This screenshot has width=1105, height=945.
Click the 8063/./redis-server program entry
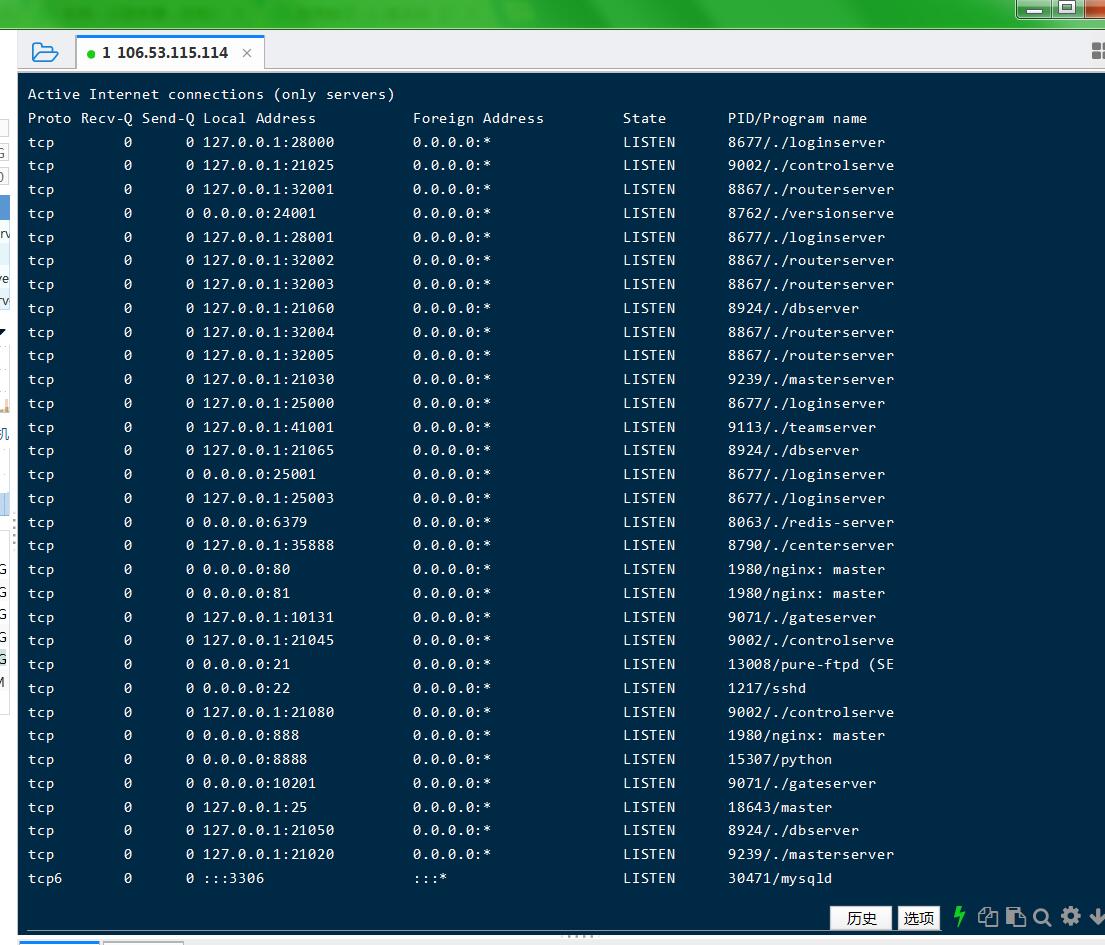point(810,522)
